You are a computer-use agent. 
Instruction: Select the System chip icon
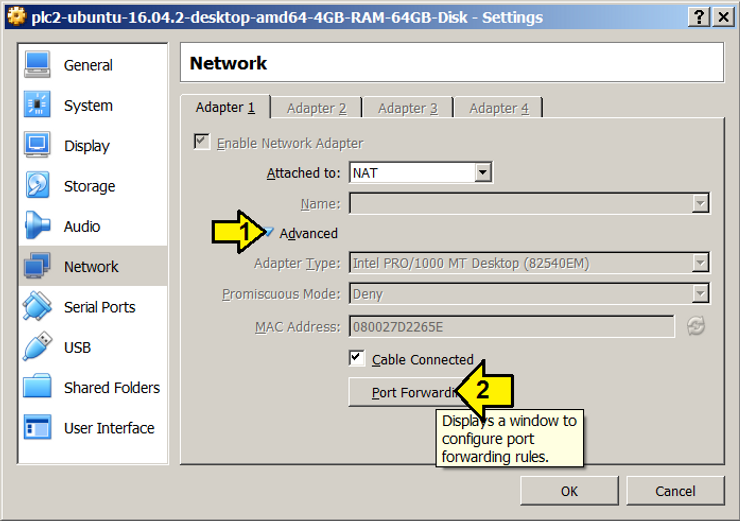(37, 104)
